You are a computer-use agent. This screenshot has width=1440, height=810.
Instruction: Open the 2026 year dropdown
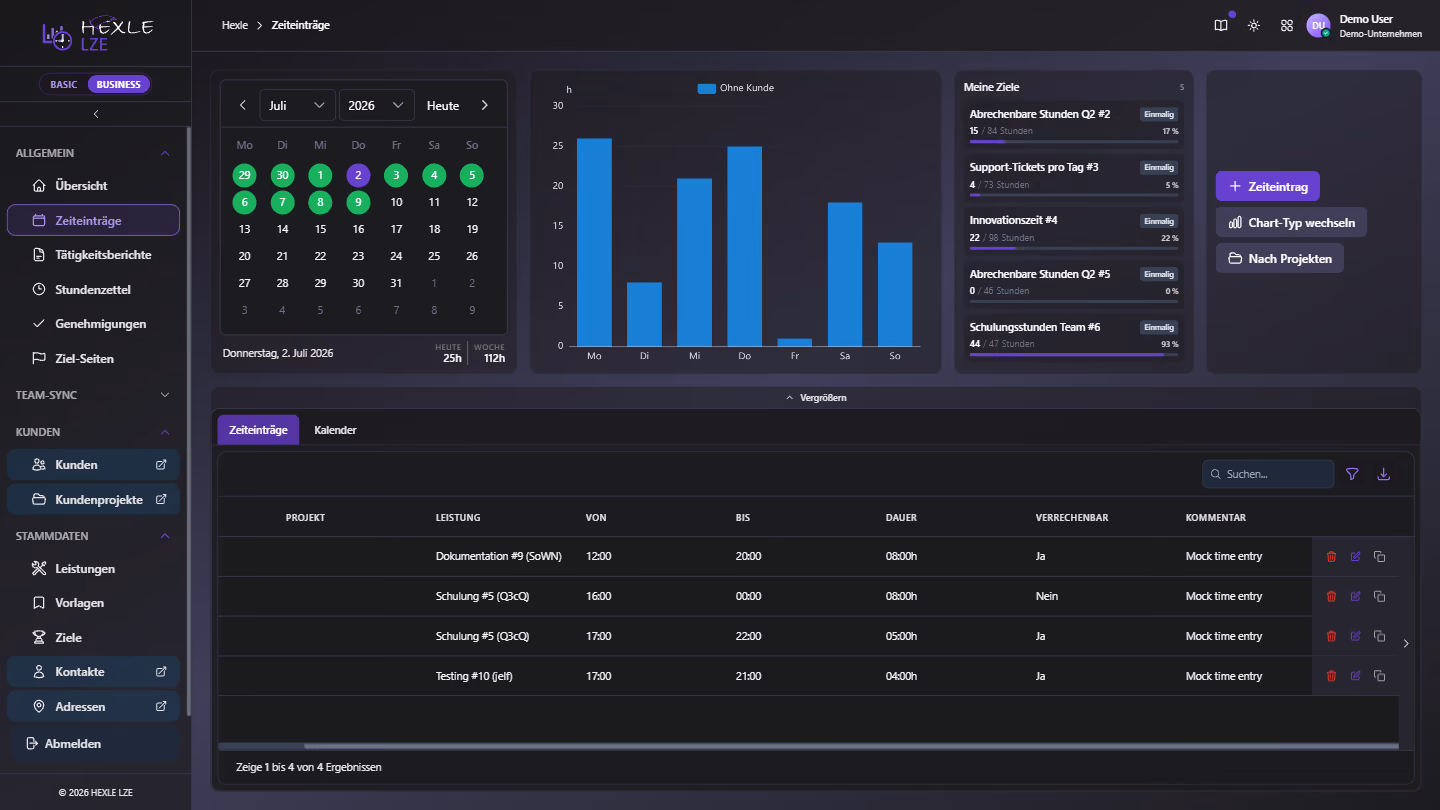coord(376,105)
